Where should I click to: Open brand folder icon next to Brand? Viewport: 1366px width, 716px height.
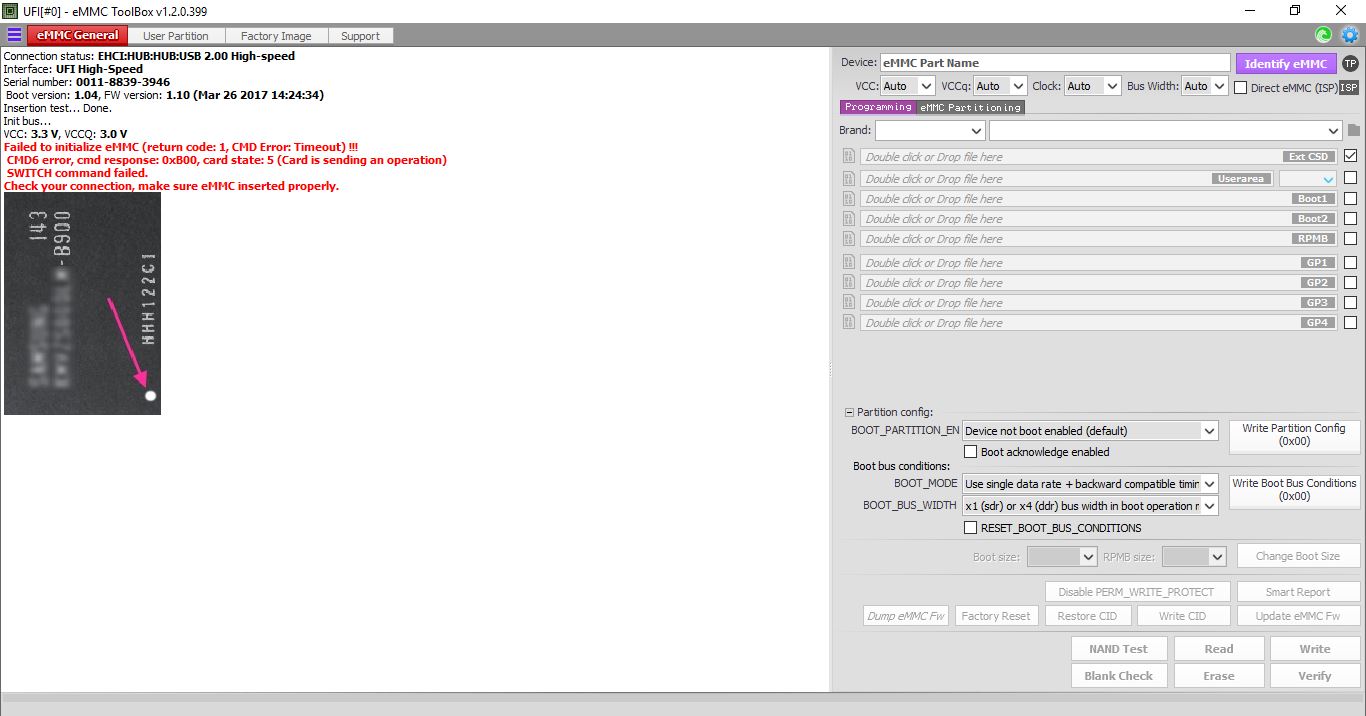(1353, 131)
